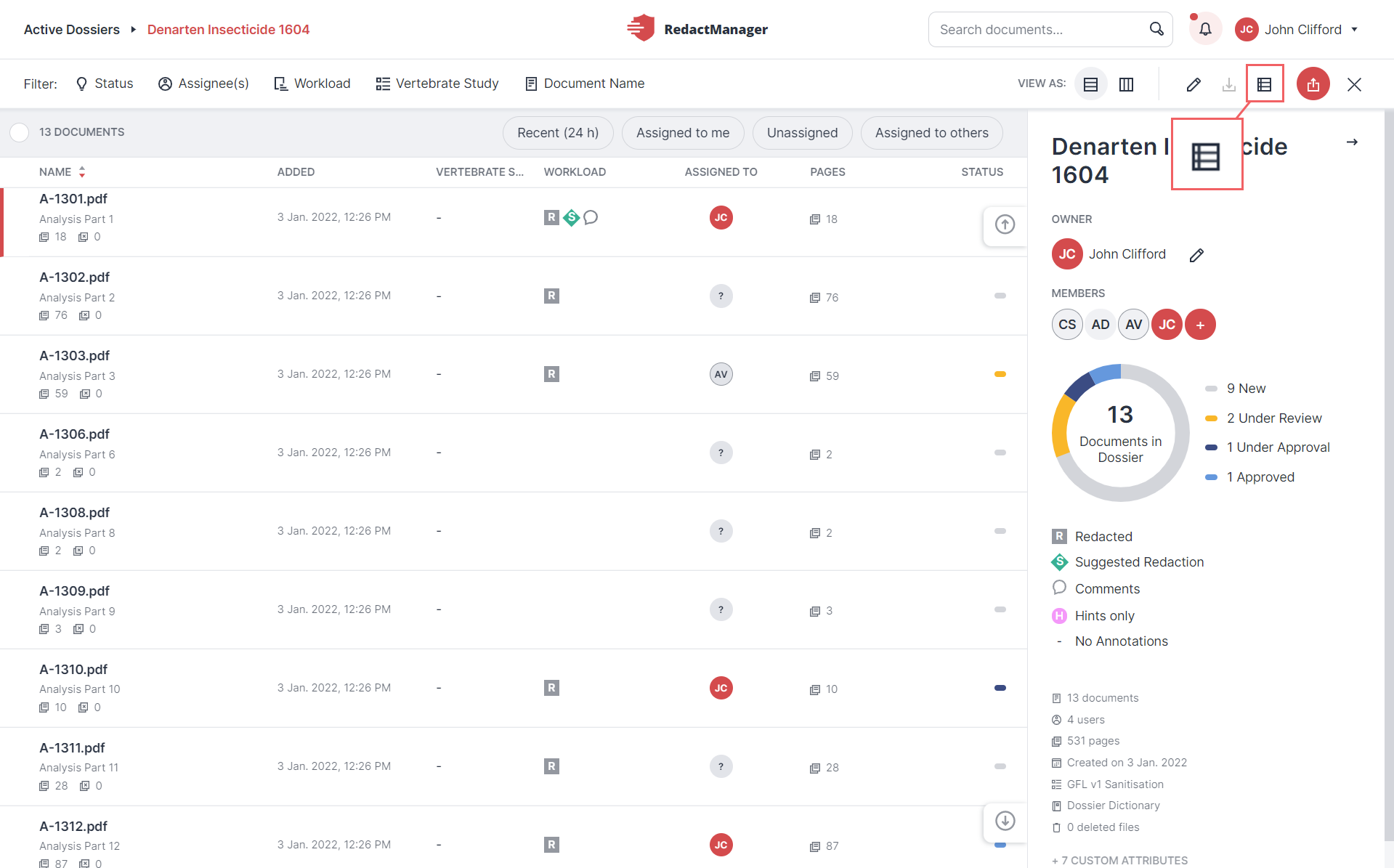Select AD member avatar
The width and height of the screenshot is (1394, 868).
(x=1101, y=325)
